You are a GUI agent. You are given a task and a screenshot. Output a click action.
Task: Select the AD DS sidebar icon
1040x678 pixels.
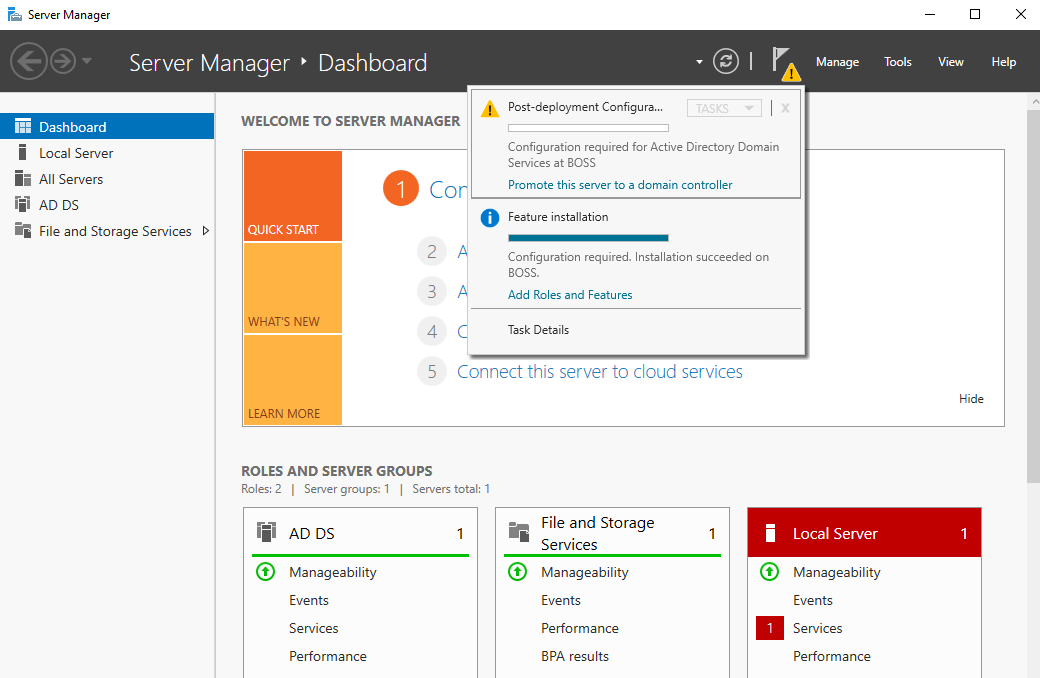pyautogui.click(x=22, y=205)
